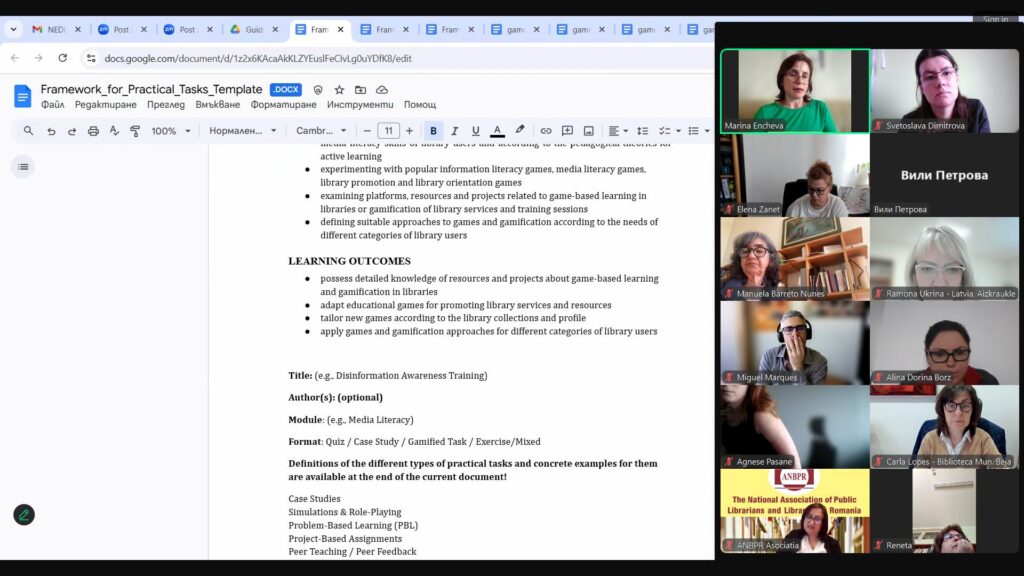Open the document outline sidebar icon
Image resolution: width=1024 pixels, height=576 pixels.
point(23,167)
